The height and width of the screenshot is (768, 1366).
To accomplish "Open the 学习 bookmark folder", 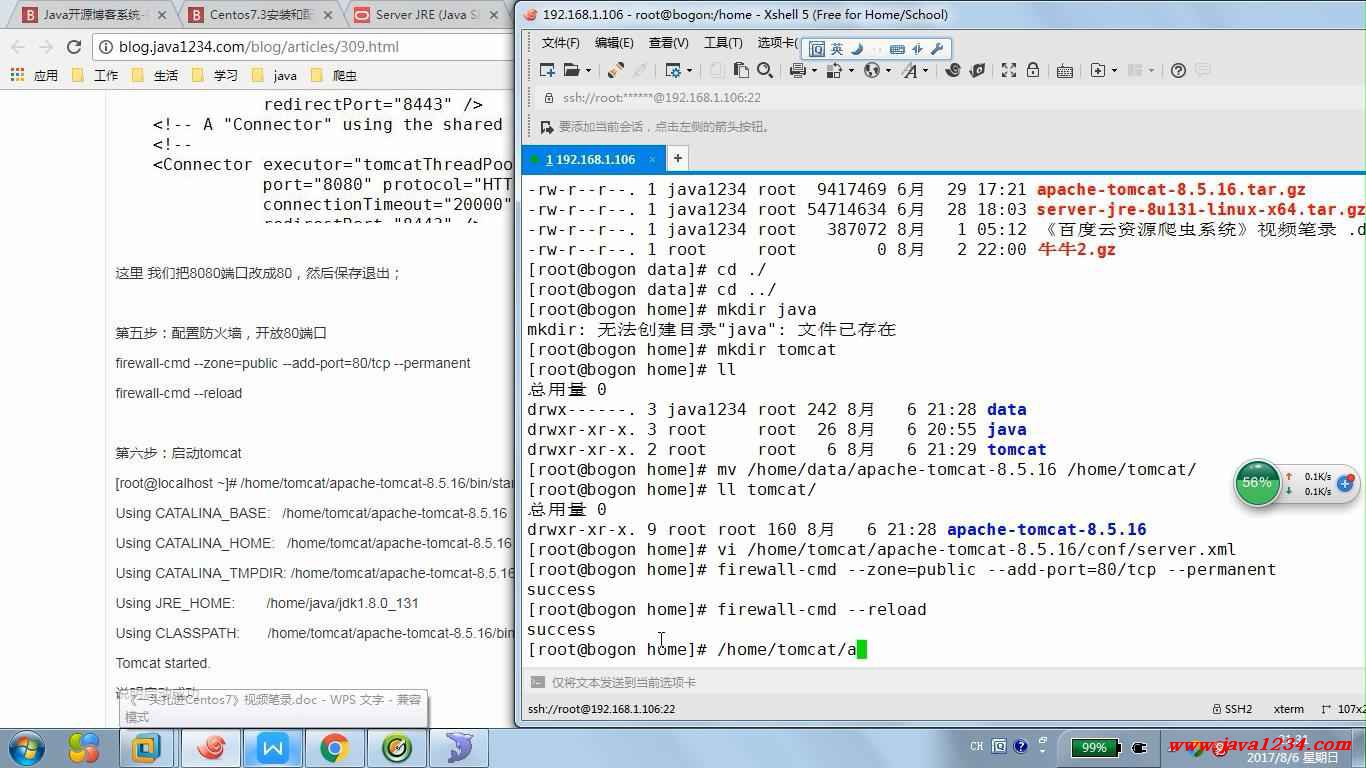I will pyautogui.click(x=215, y=75).
